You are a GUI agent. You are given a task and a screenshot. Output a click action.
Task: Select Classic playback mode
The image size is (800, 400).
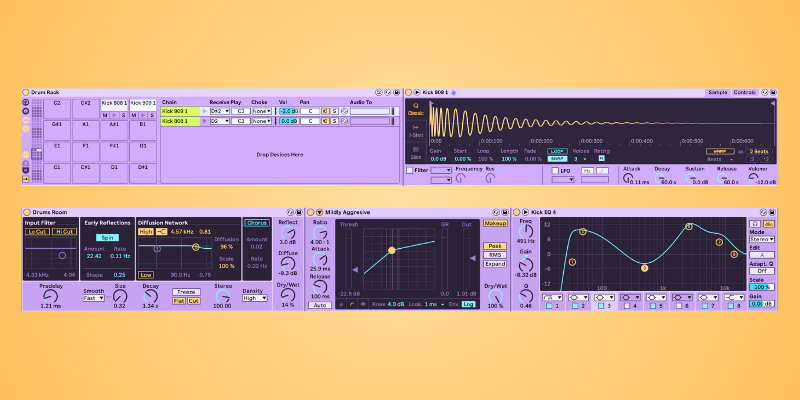416,109
